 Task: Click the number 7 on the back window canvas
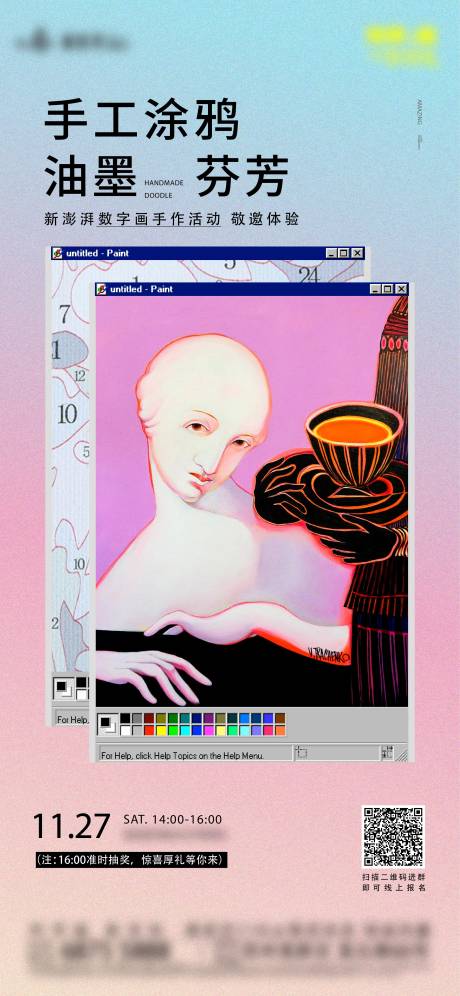64,314
